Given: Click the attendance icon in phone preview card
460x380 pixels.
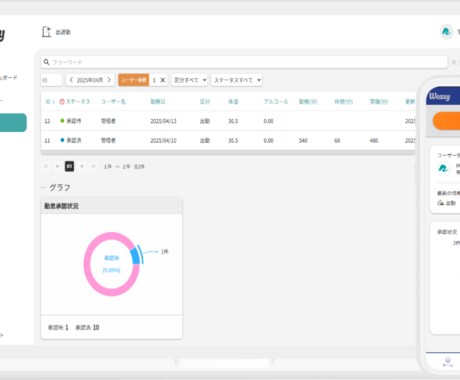Looking at the screenshot, I should tap(440, 203).
